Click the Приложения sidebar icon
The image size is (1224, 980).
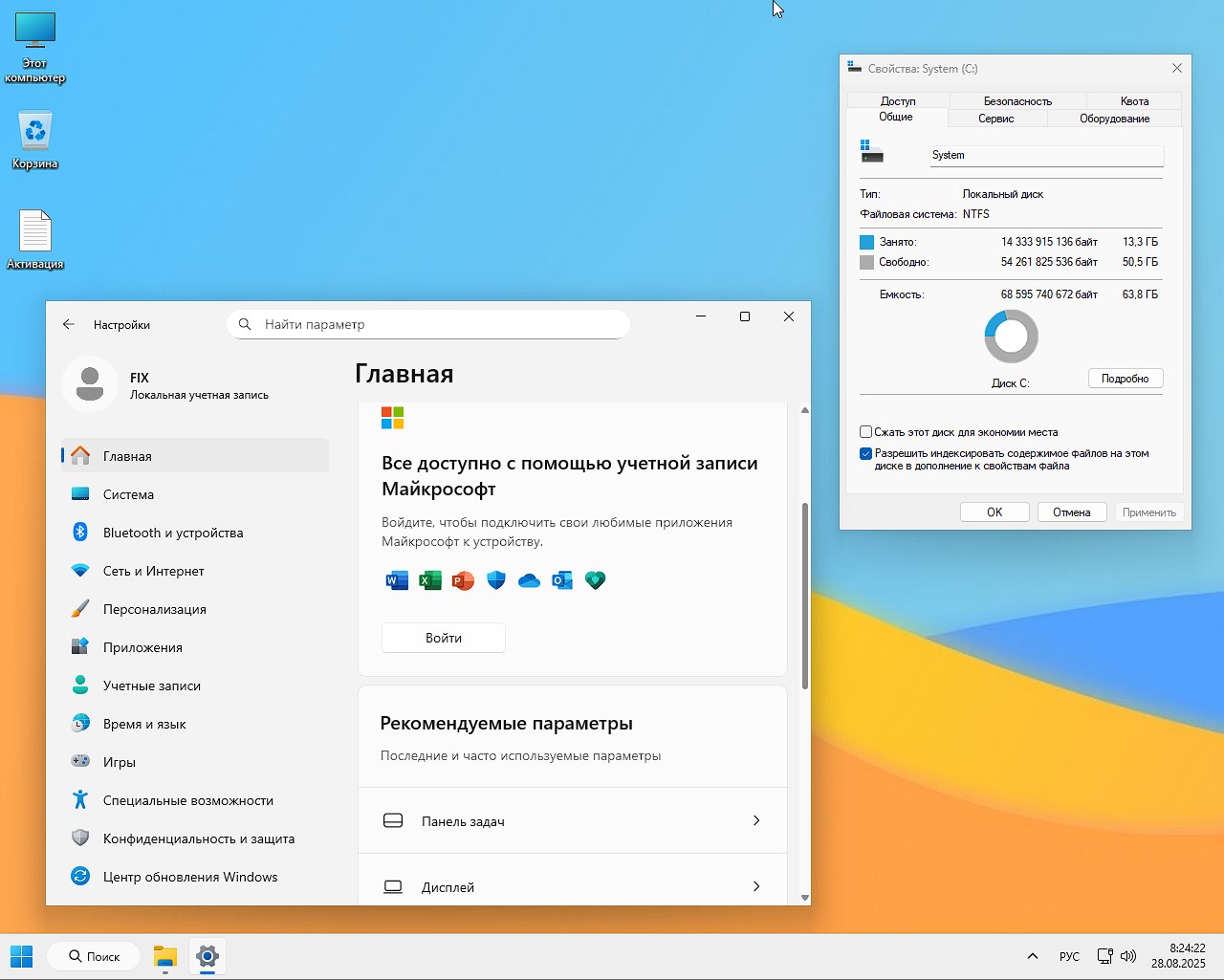coord(80,647)
